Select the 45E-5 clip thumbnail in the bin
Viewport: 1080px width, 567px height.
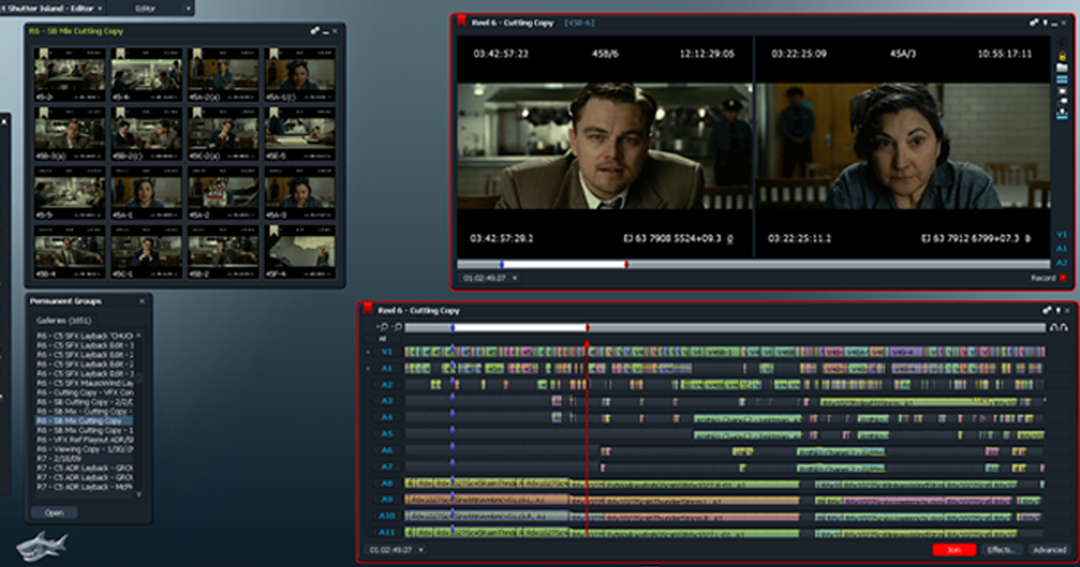300,132
